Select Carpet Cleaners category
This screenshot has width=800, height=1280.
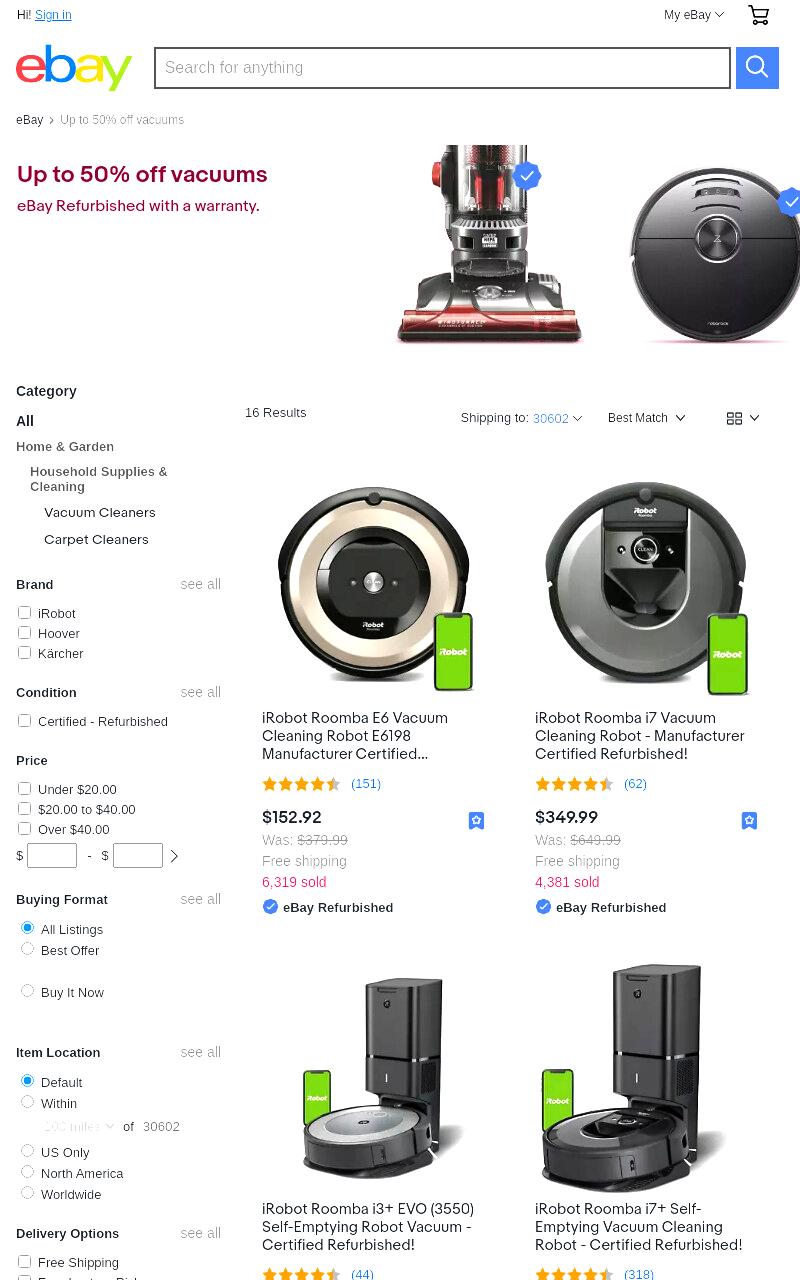point(96,539)
